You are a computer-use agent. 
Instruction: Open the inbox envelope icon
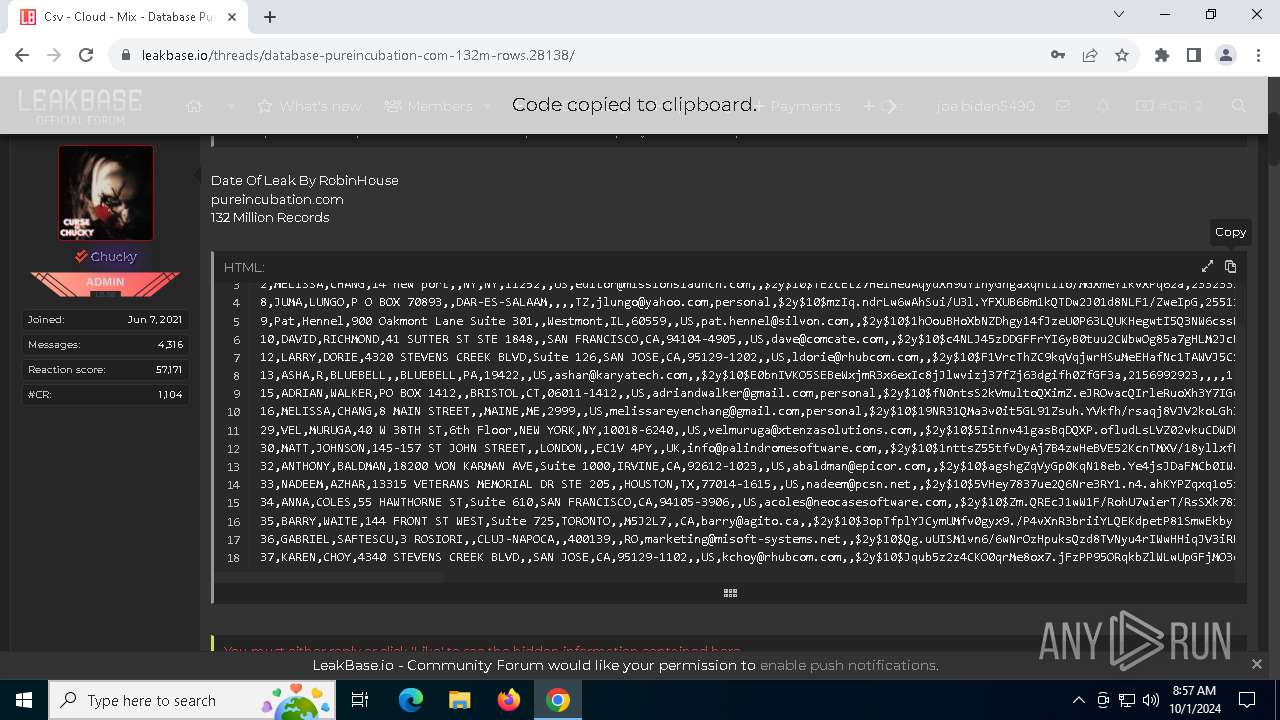point(1063,106)
